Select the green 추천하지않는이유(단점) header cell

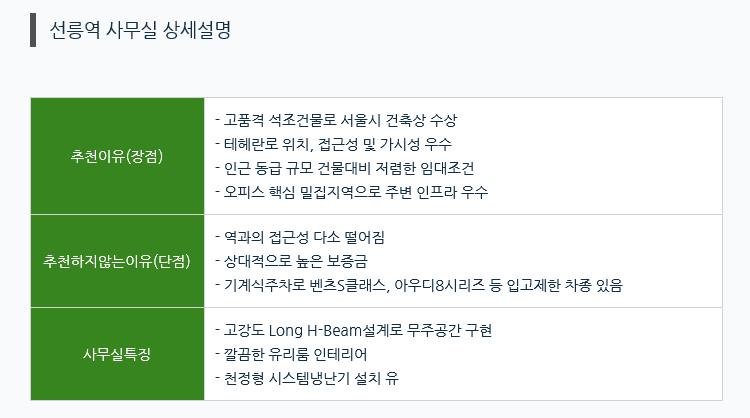(117, 261)
